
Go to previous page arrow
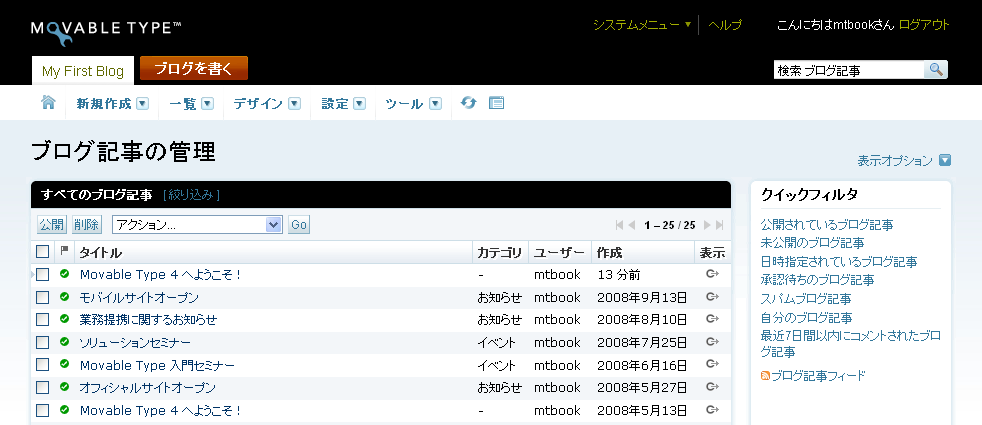click(632, 225)
